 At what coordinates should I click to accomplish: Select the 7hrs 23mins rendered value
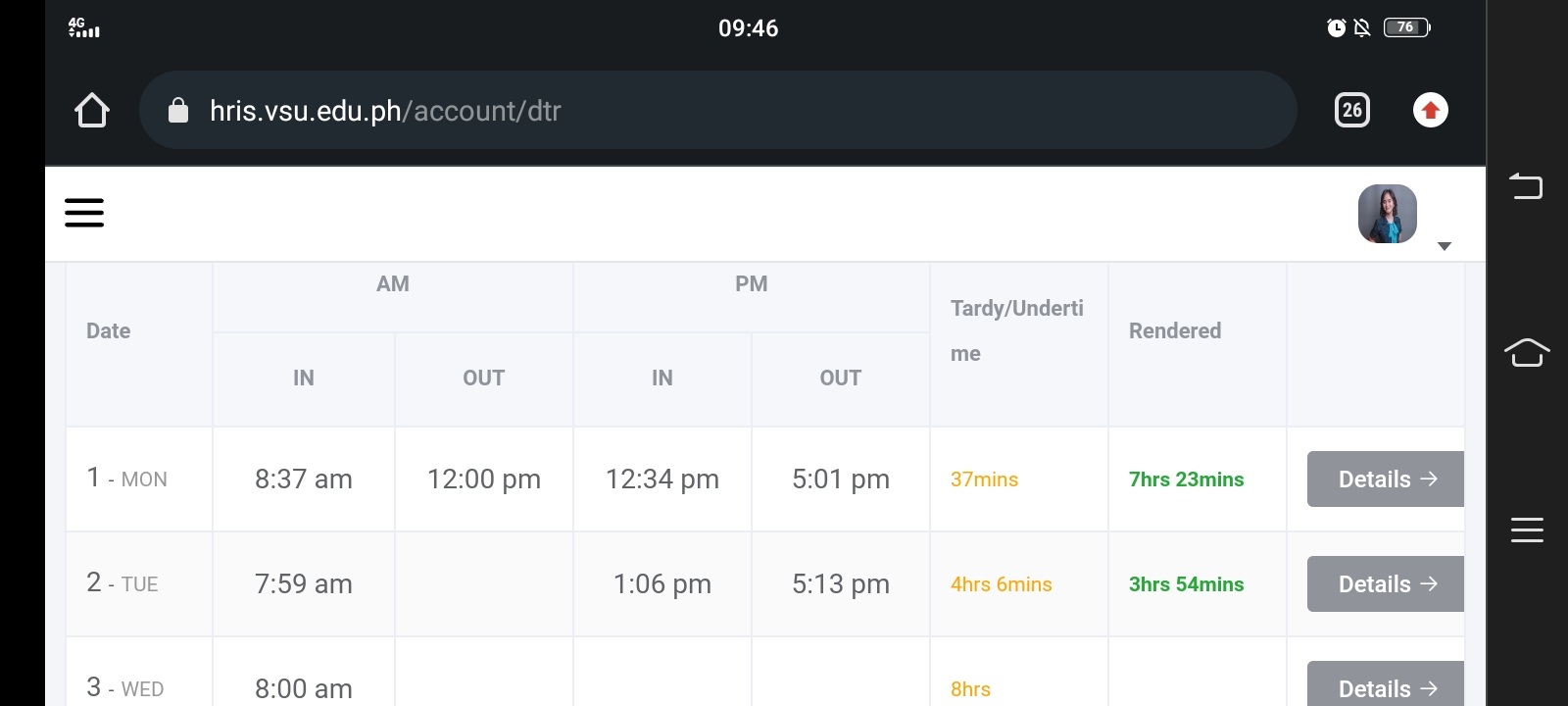point(1186,479)
